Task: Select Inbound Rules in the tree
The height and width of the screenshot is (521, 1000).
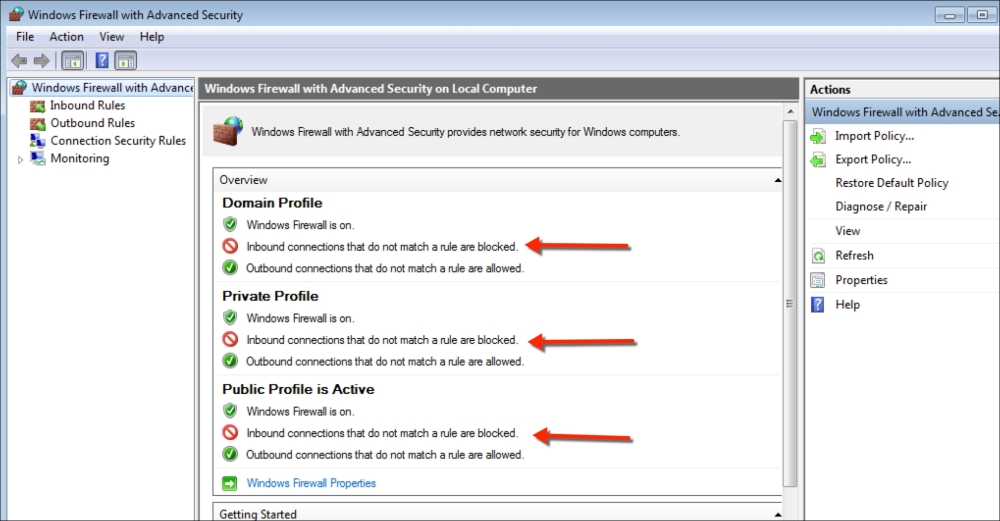Action: click(x=87, y=105)
